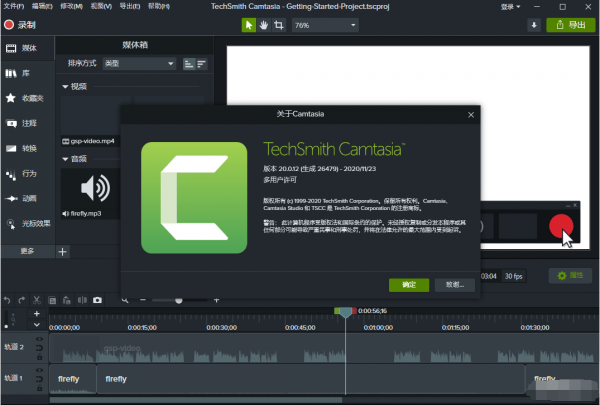This screenshot has height=405, width=600.
Task: Select the crop tool
Action: [279, 25]
